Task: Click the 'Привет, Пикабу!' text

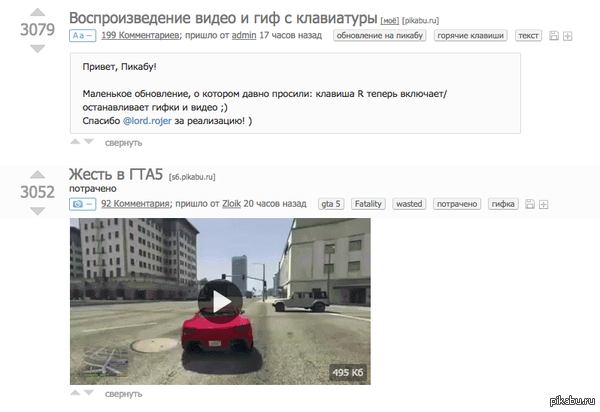Action: click(119, 67)
